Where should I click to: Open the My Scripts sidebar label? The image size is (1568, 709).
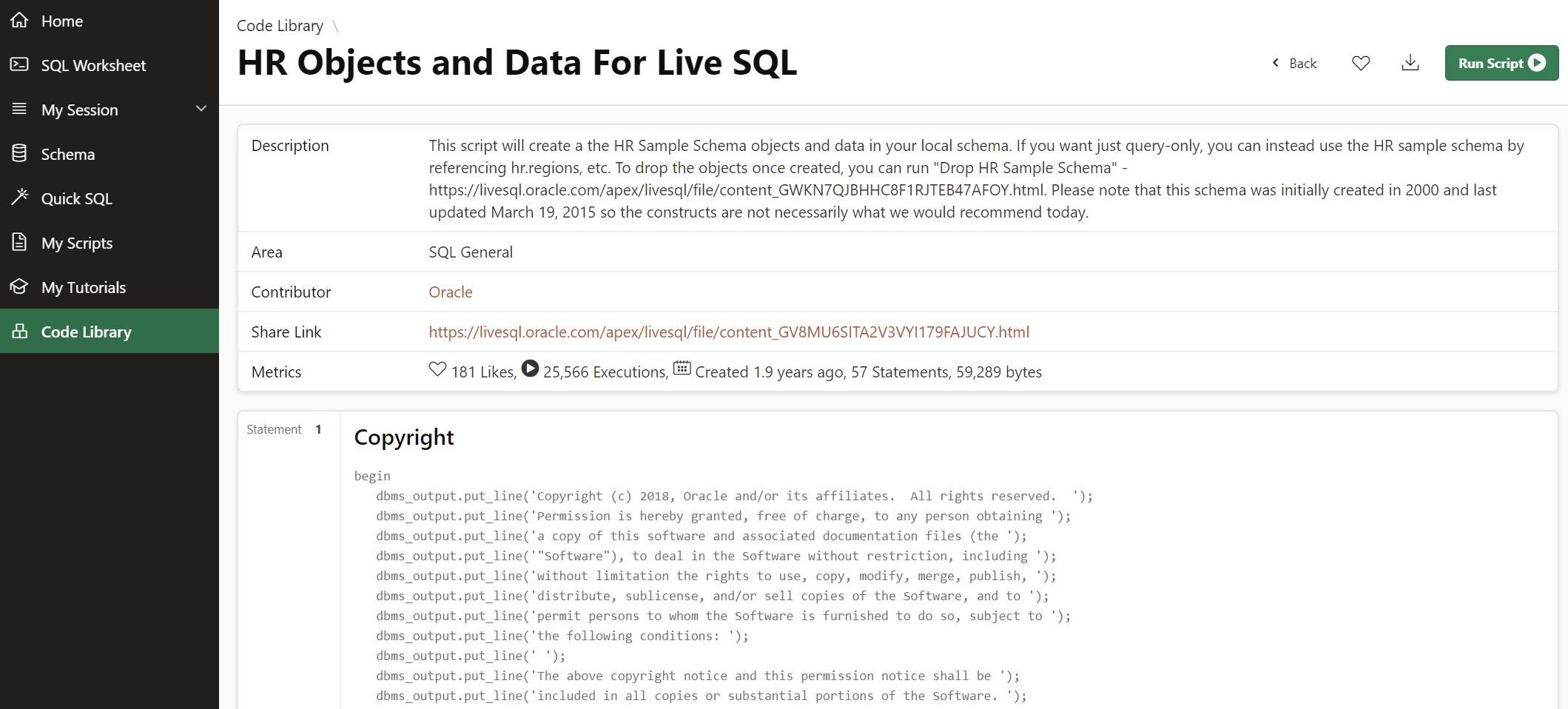77,243
